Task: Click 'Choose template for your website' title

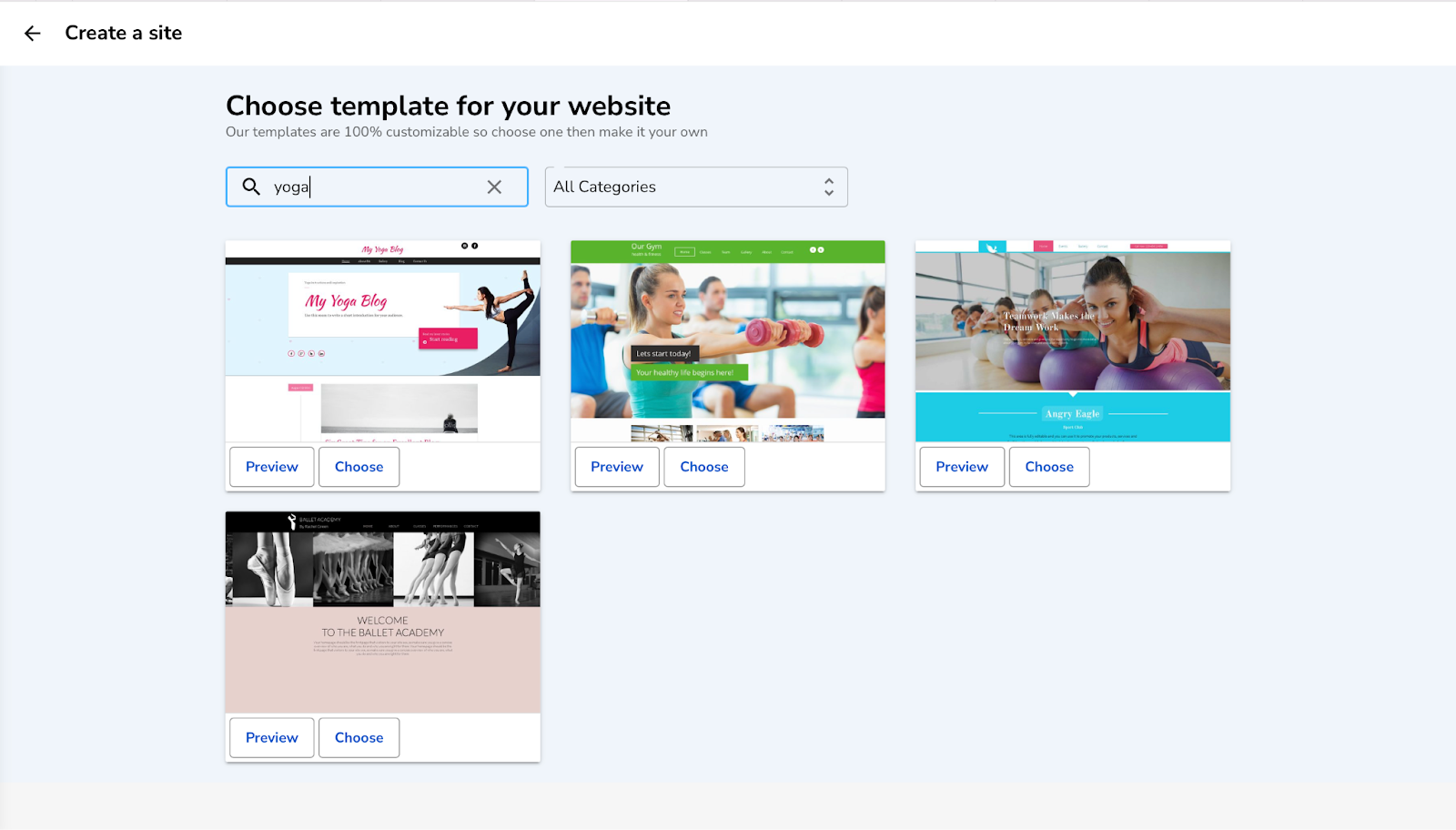Action: (449, 106)
